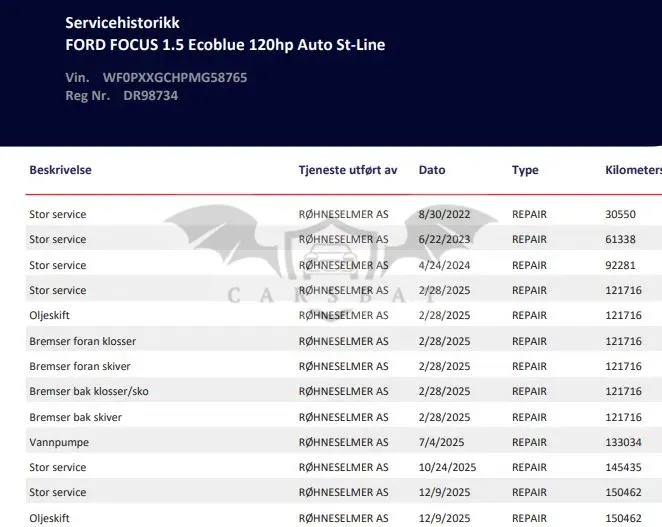Click the Kilometerstand column header
The height and width of the screenshot is (527, 662).
633,170
